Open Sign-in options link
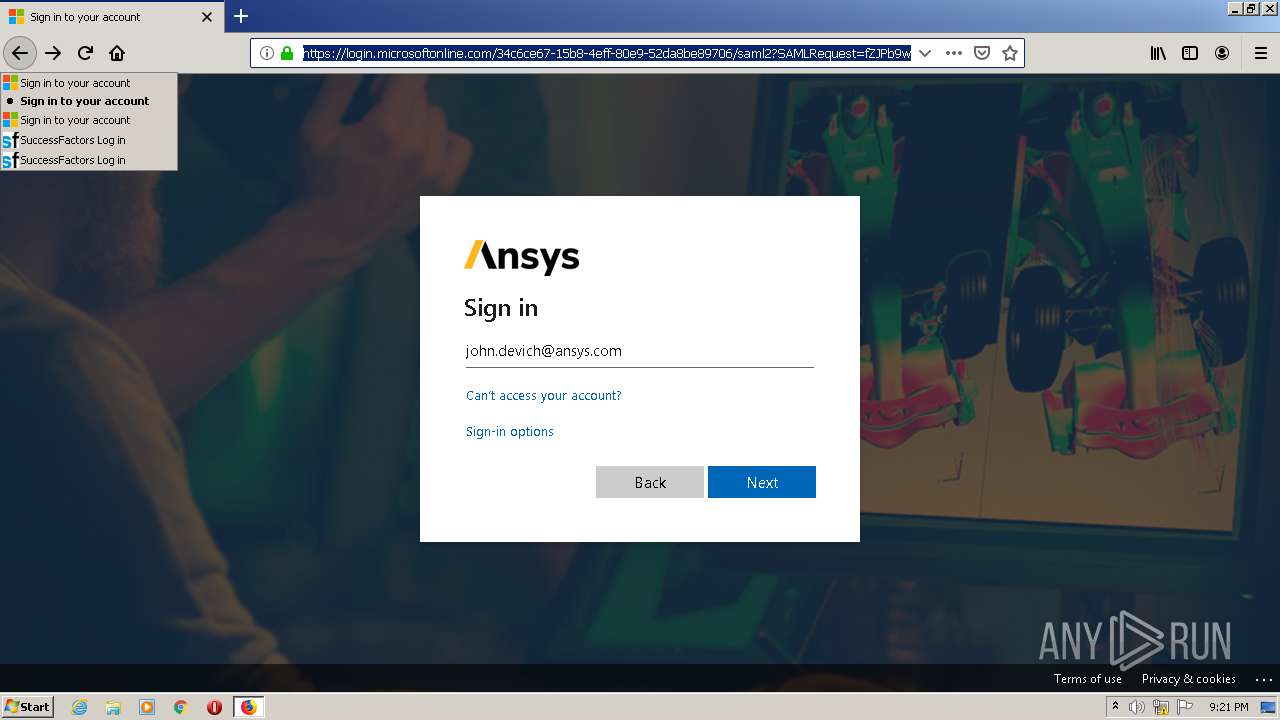1280x720 pixels. (x=509, y=432)
